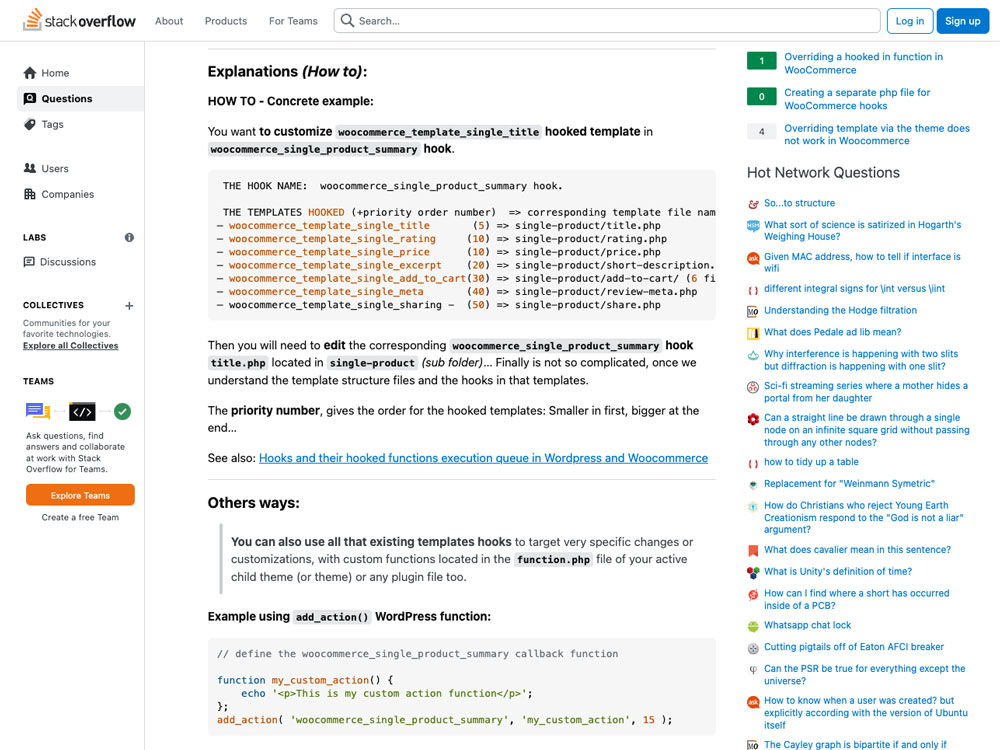Click the Stack Overflow logo
This screenshot has width=1000, height=750.
click(x=79, y=20)
